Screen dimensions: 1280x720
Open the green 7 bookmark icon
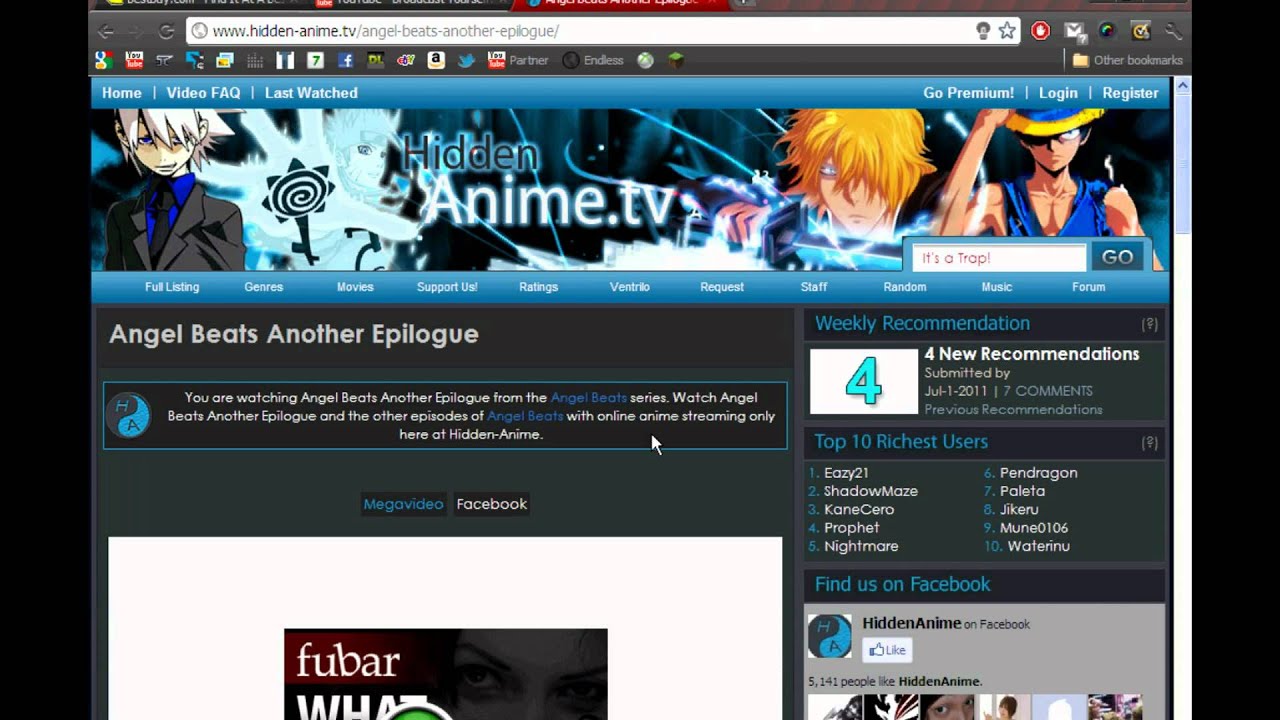coord(315,60)
